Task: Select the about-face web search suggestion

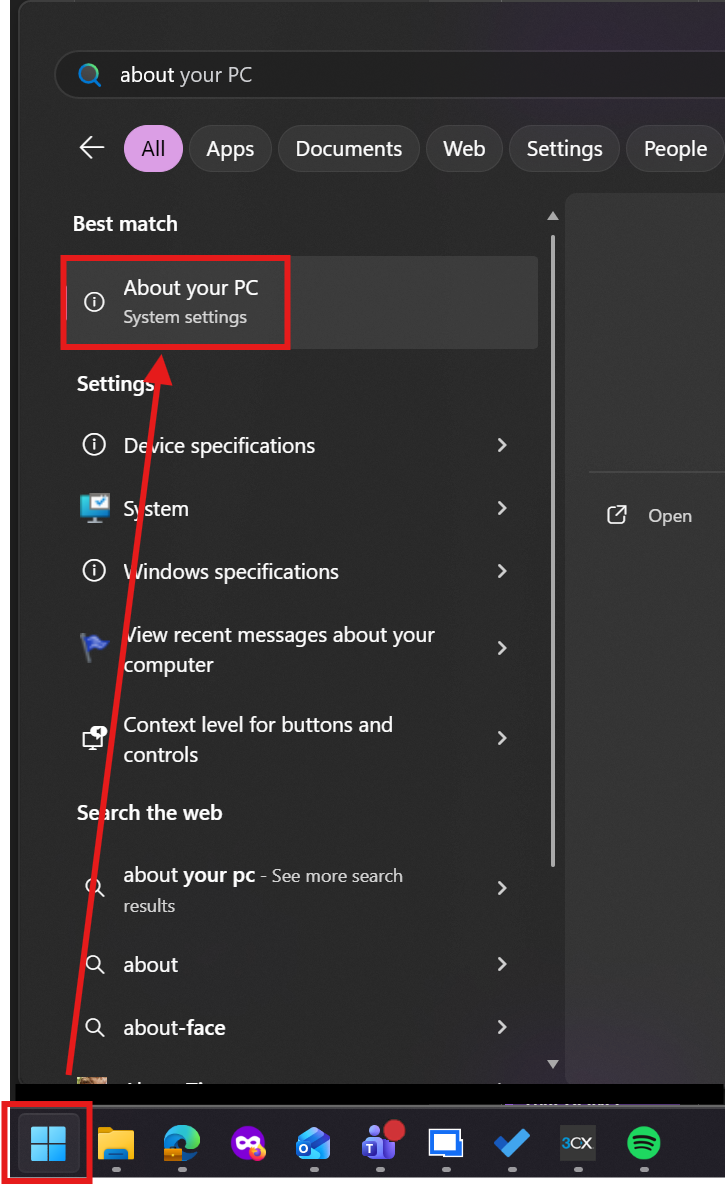Action: [175, 1027]
